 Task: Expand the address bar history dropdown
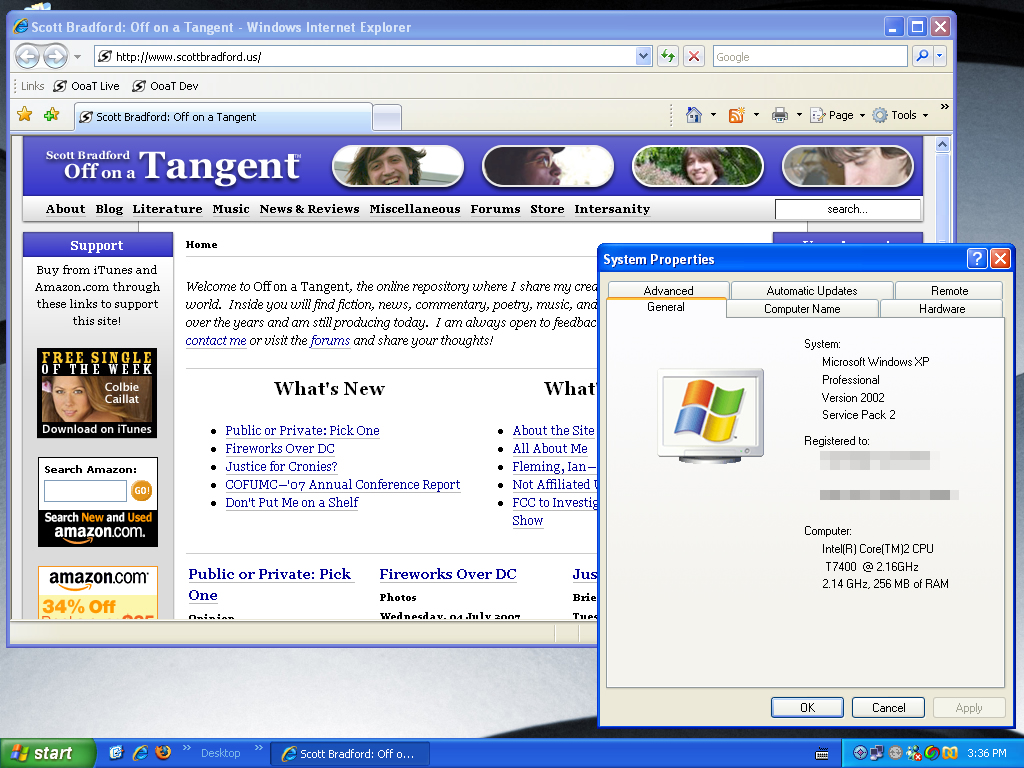click(643, 57)
